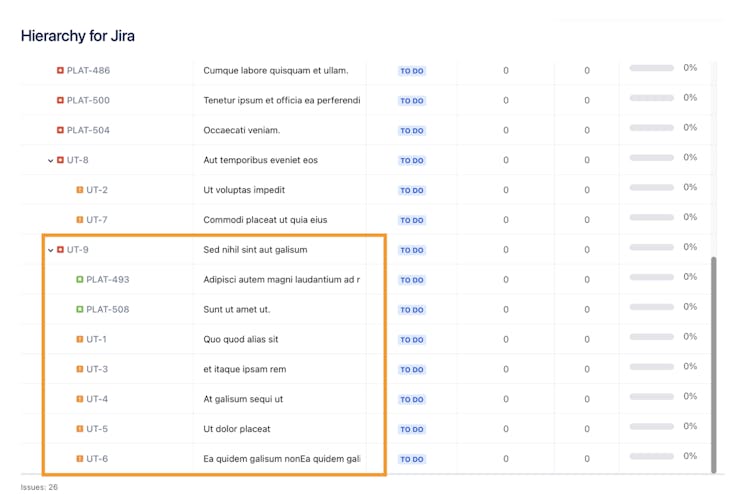Click the orange issue icon beside UT-2

pos(80,190)
